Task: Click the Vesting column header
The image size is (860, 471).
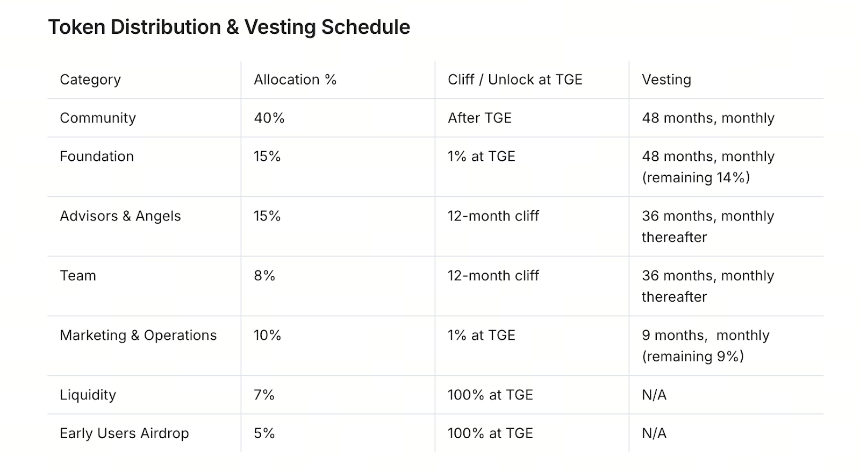Action: [666, 80]
